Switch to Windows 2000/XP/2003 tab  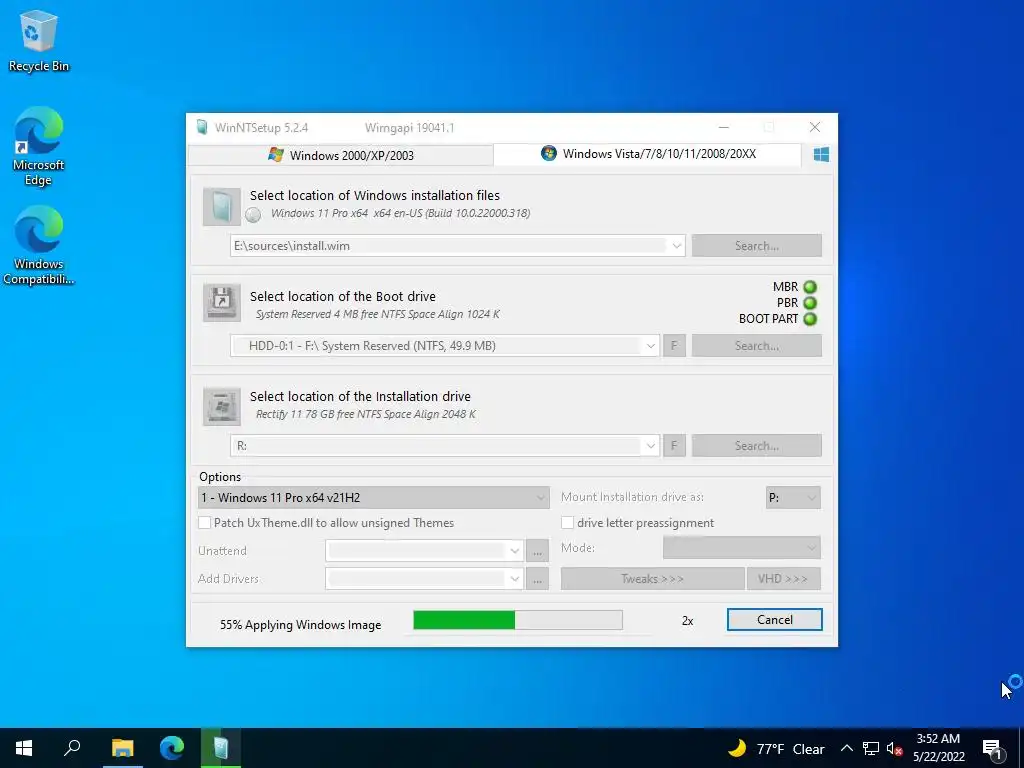click(340, 155)
